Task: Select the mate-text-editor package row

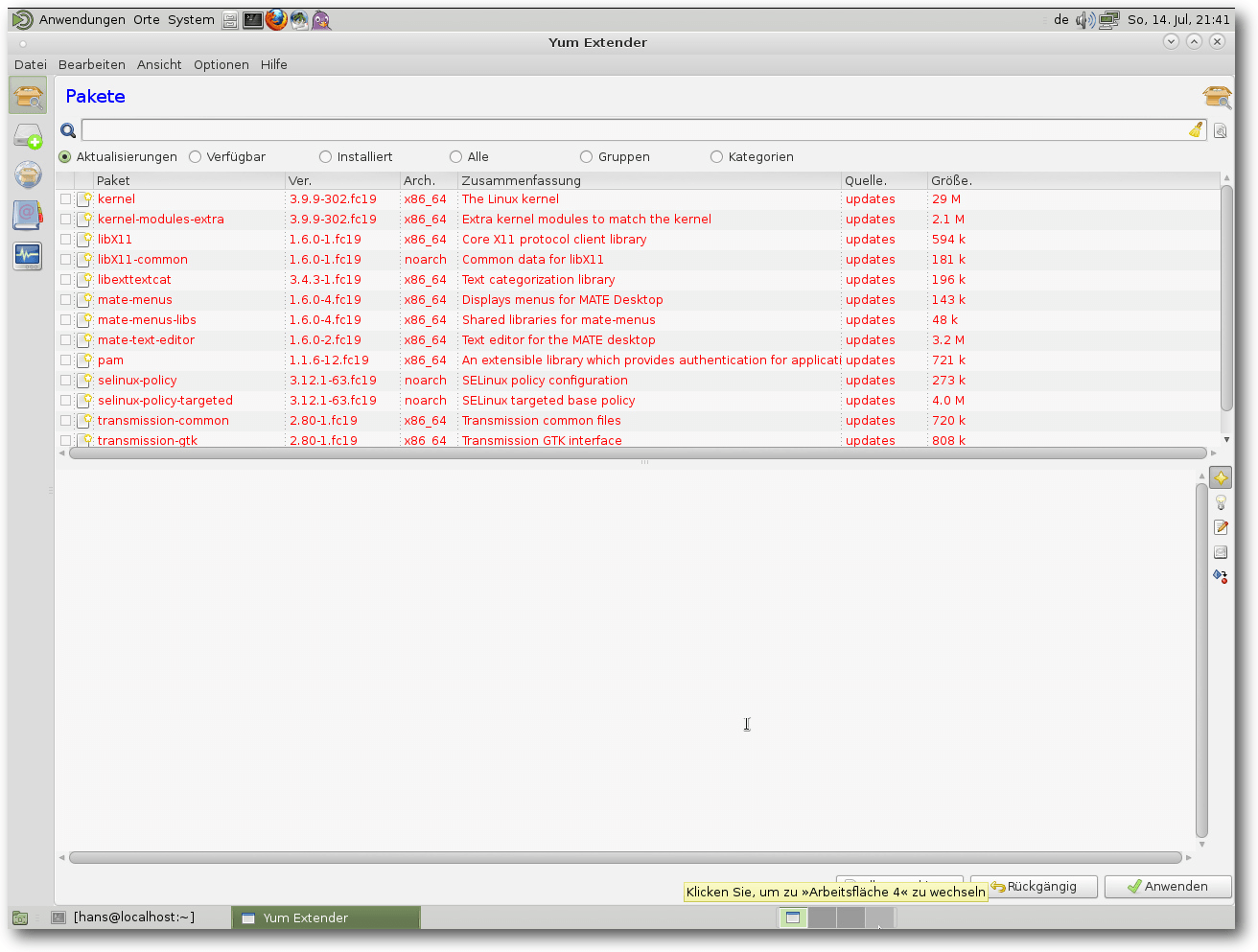Action: point(638,340)
